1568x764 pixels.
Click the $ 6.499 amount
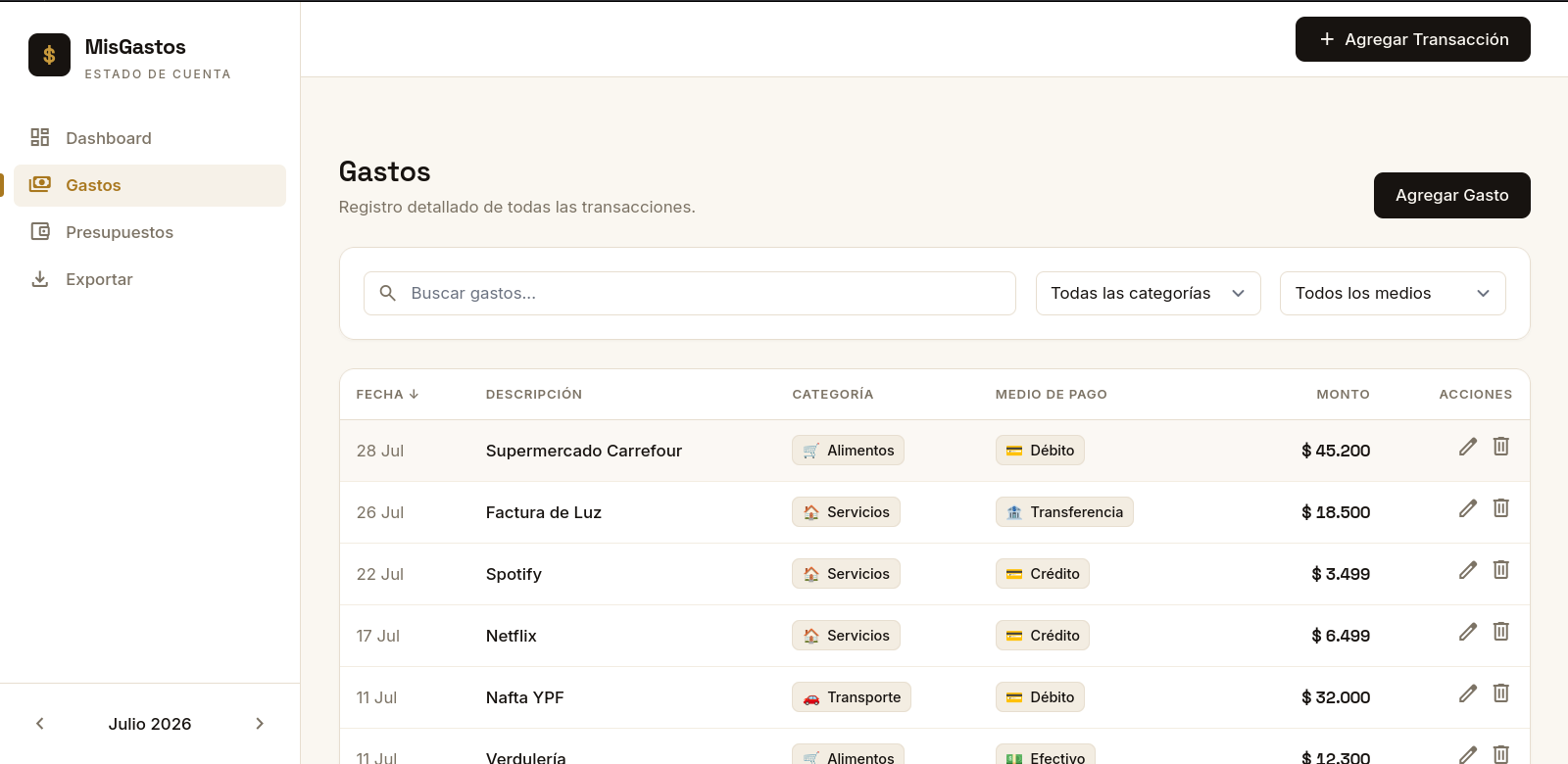(1341, 636)
